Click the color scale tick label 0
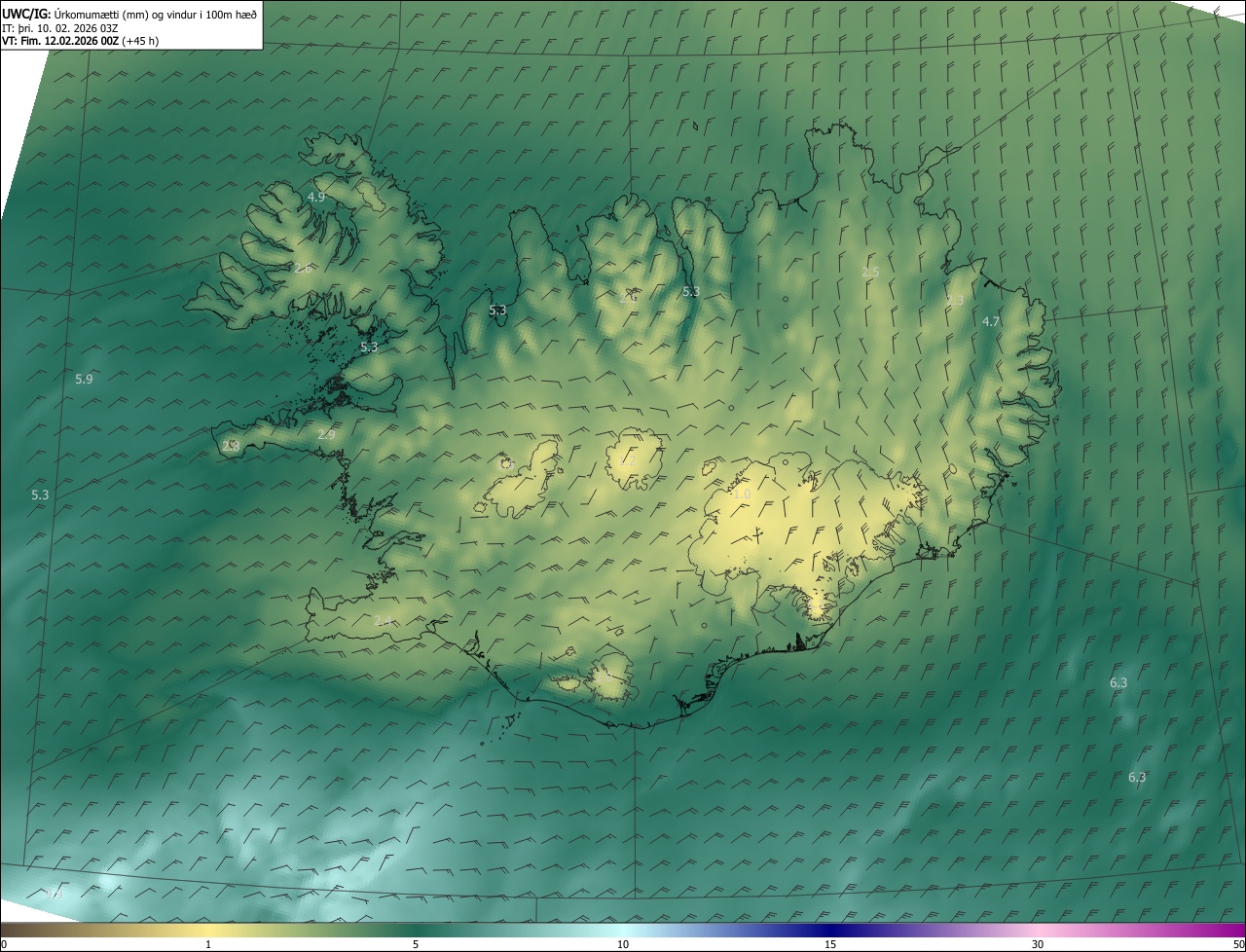1246x952 pixels. tap(4, 944)
